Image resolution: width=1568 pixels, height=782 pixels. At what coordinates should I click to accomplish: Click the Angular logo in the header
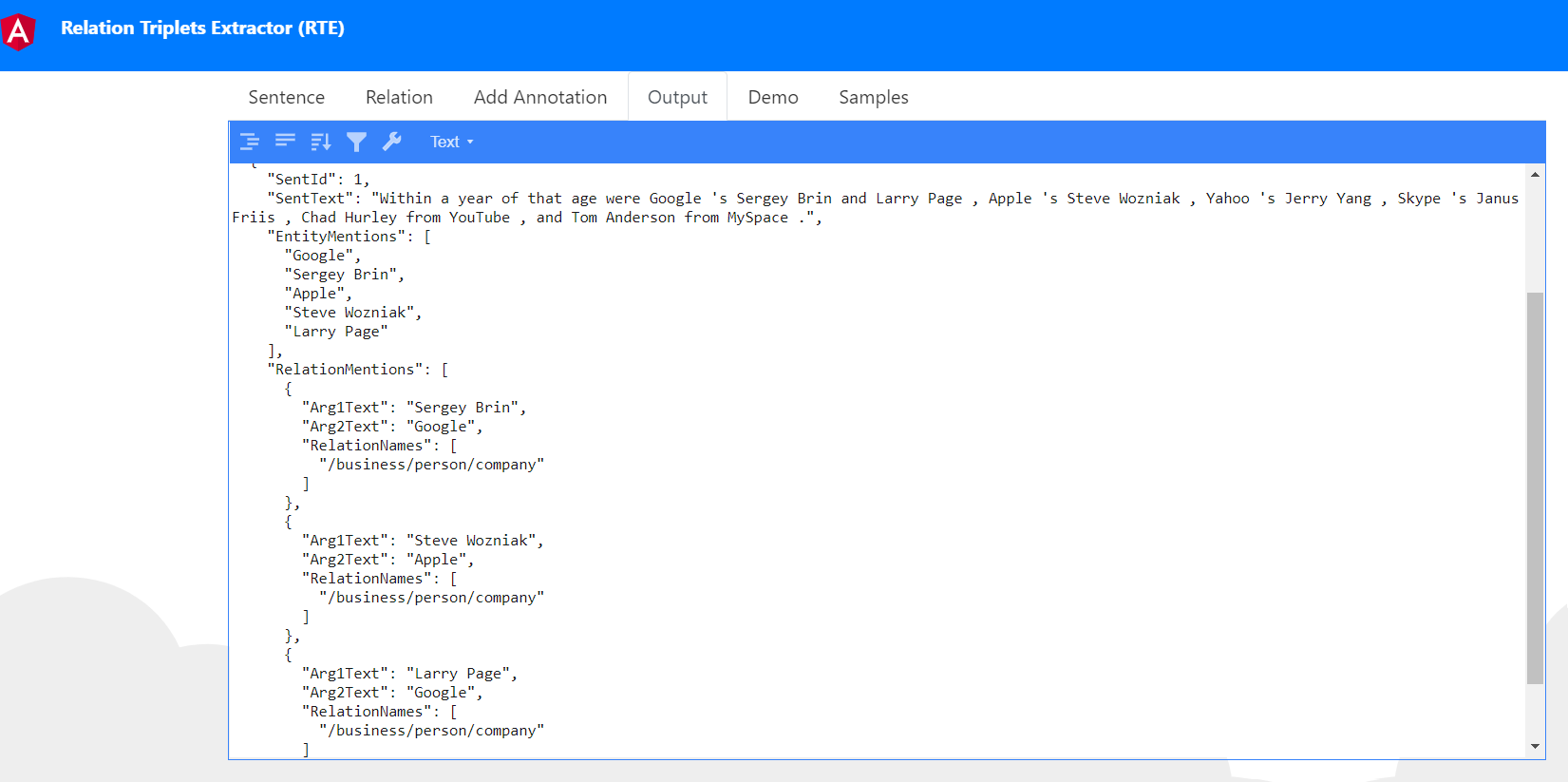tap(19, 31)
